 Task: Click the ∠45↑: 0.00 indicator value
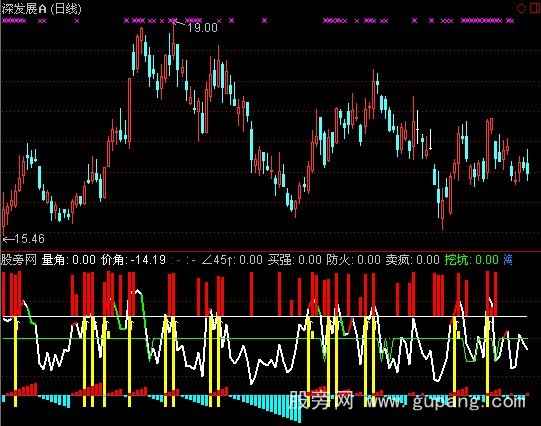pos(232,260)
